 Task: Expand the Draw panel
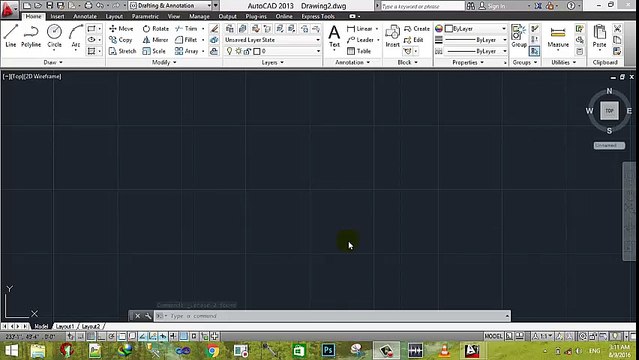53,62
